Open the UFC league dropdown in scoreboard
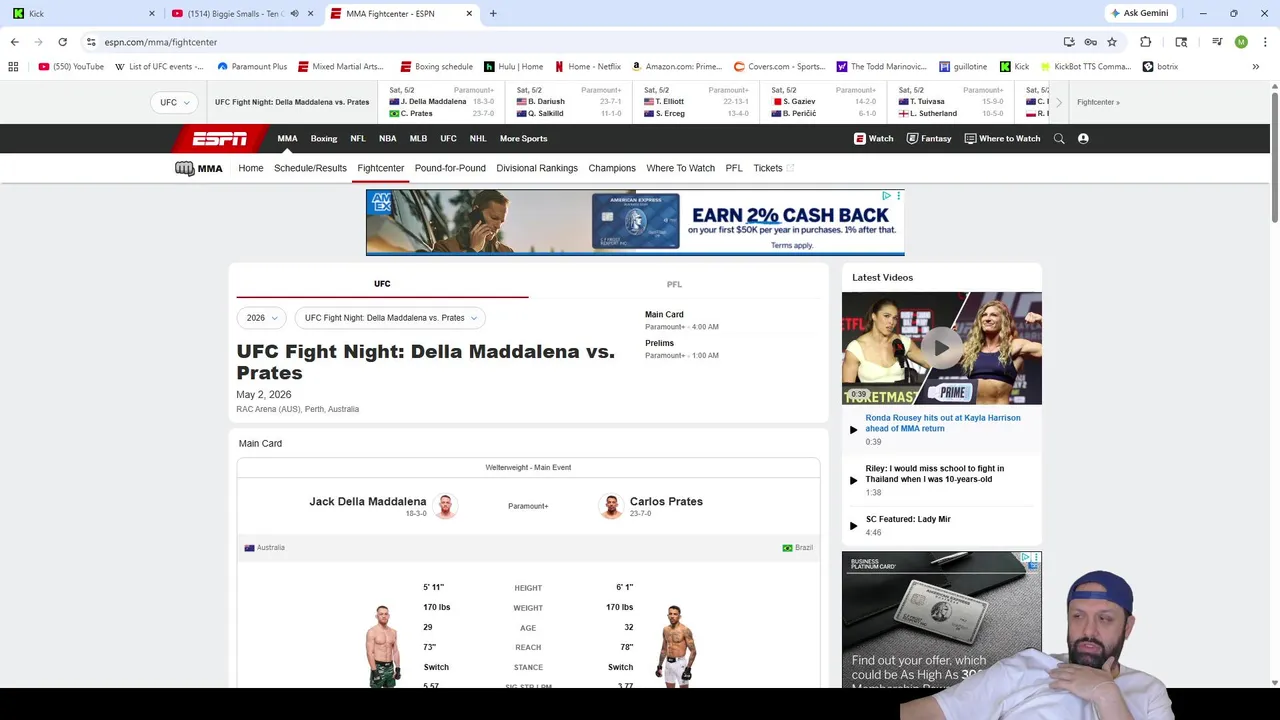The height and width of the screenshot is (720, 1280). [x=174, y=102]
